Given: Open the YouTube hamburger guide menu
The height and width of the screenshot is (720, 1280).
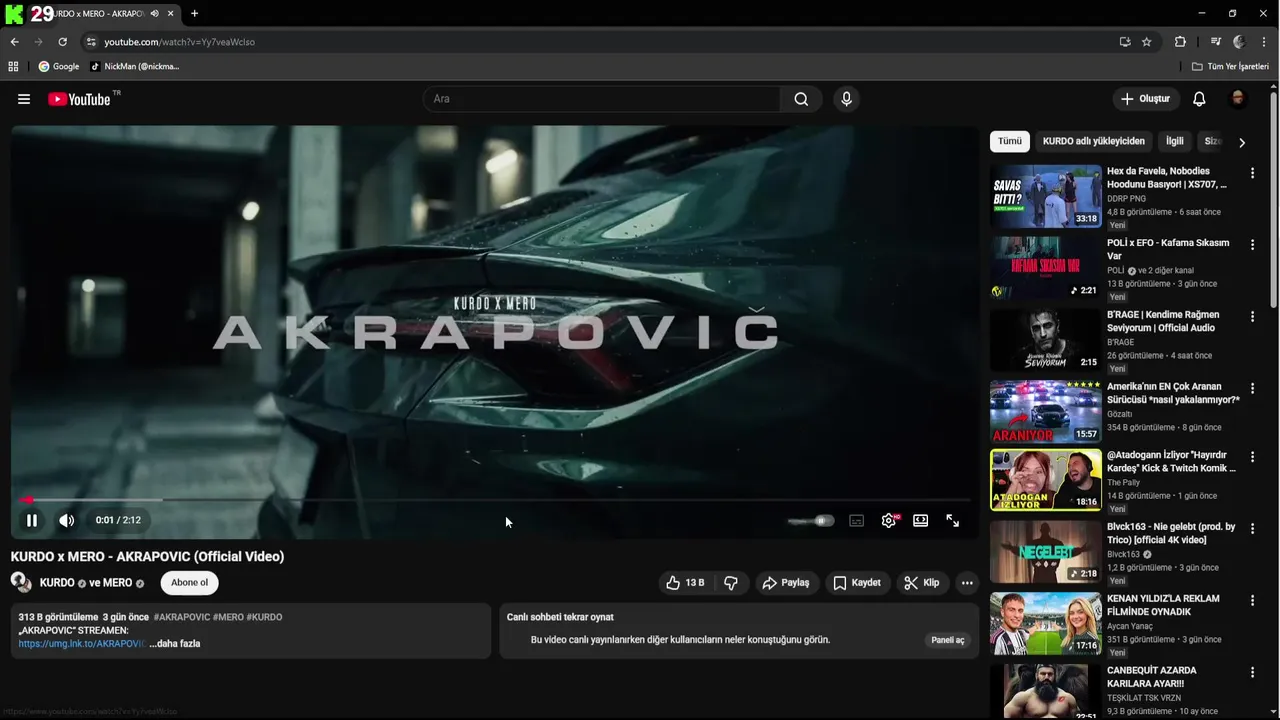Looking at the screenshot, I should tap(24, 99).
